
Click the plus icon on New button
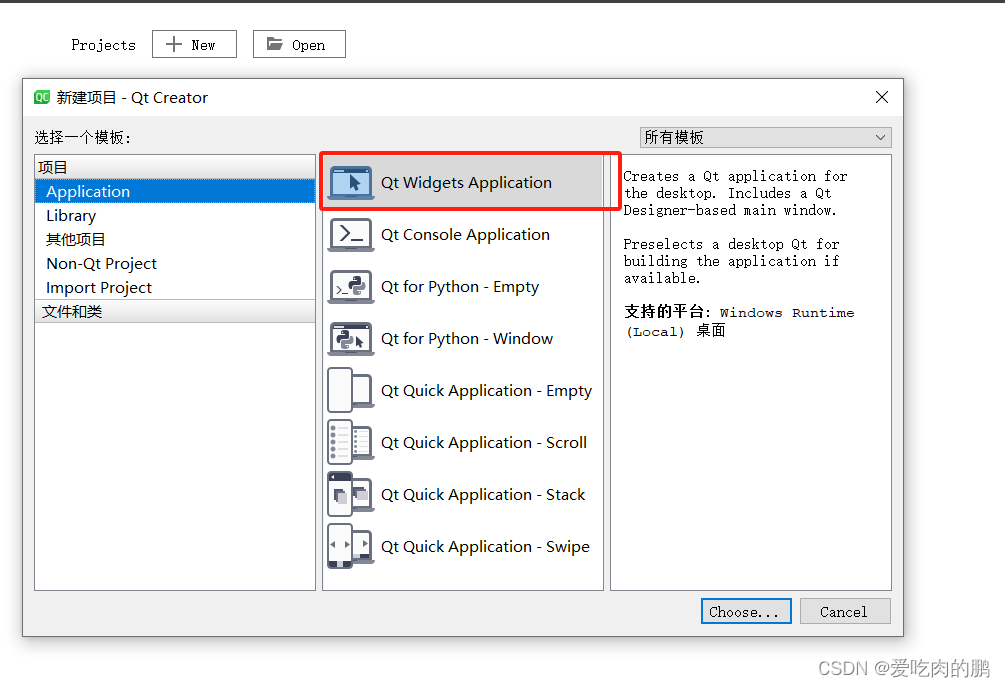point(174,44)
